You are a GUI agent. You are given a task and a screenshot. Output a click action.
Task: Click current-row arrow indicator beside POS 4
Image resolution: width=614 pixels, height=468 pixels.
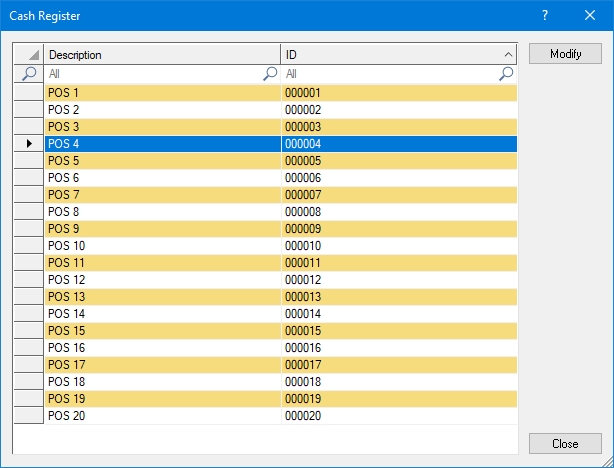pos(29,144)
